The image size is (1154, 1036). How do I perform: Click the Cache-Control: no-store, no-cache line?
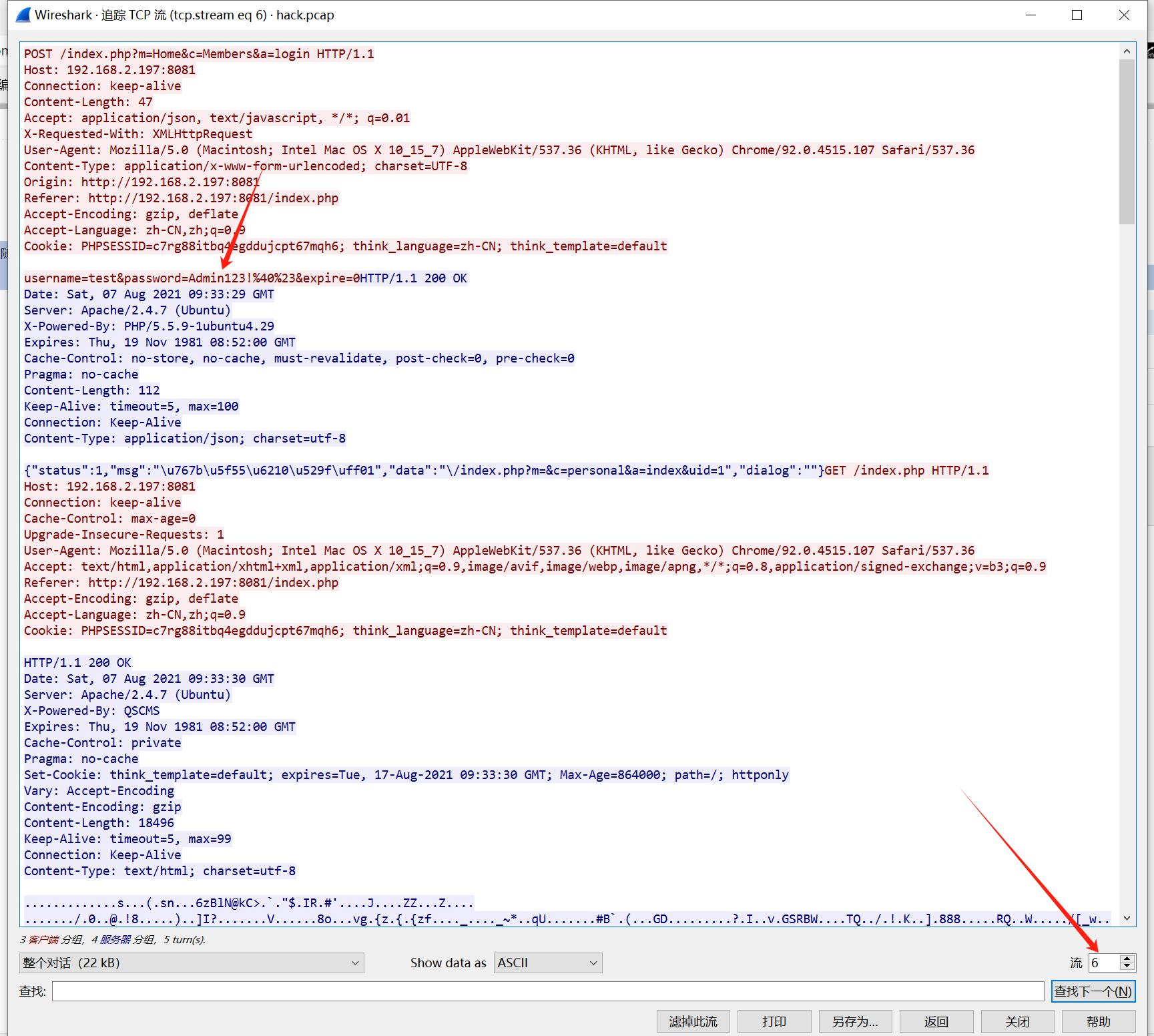(299, 358)
